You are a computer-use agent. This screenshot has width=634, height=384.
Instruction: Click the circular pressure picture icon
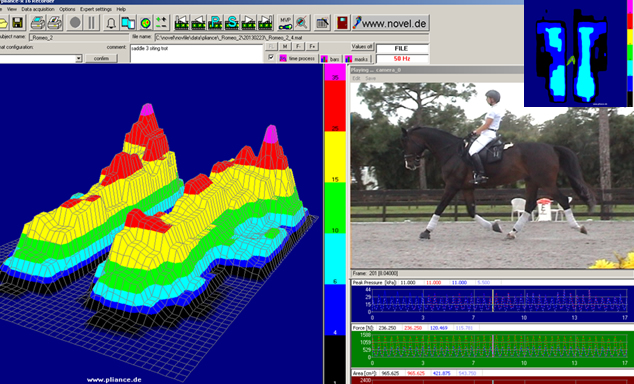pos(146,23)
